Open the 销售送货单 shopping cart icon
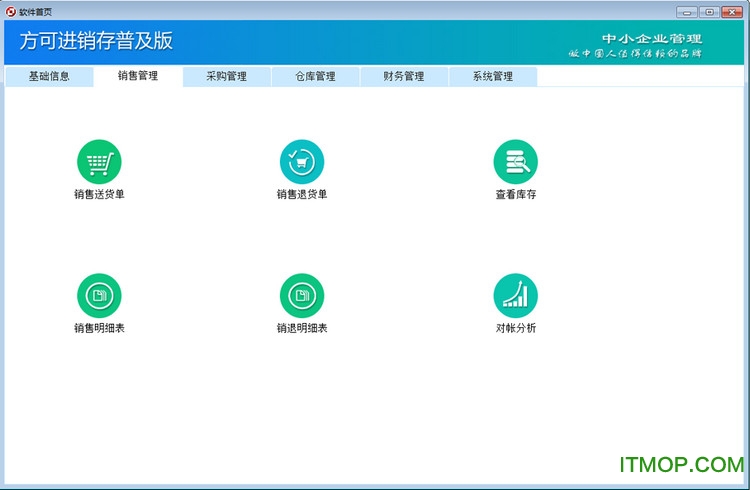This screenshot has height=490, width=750. 99,161
